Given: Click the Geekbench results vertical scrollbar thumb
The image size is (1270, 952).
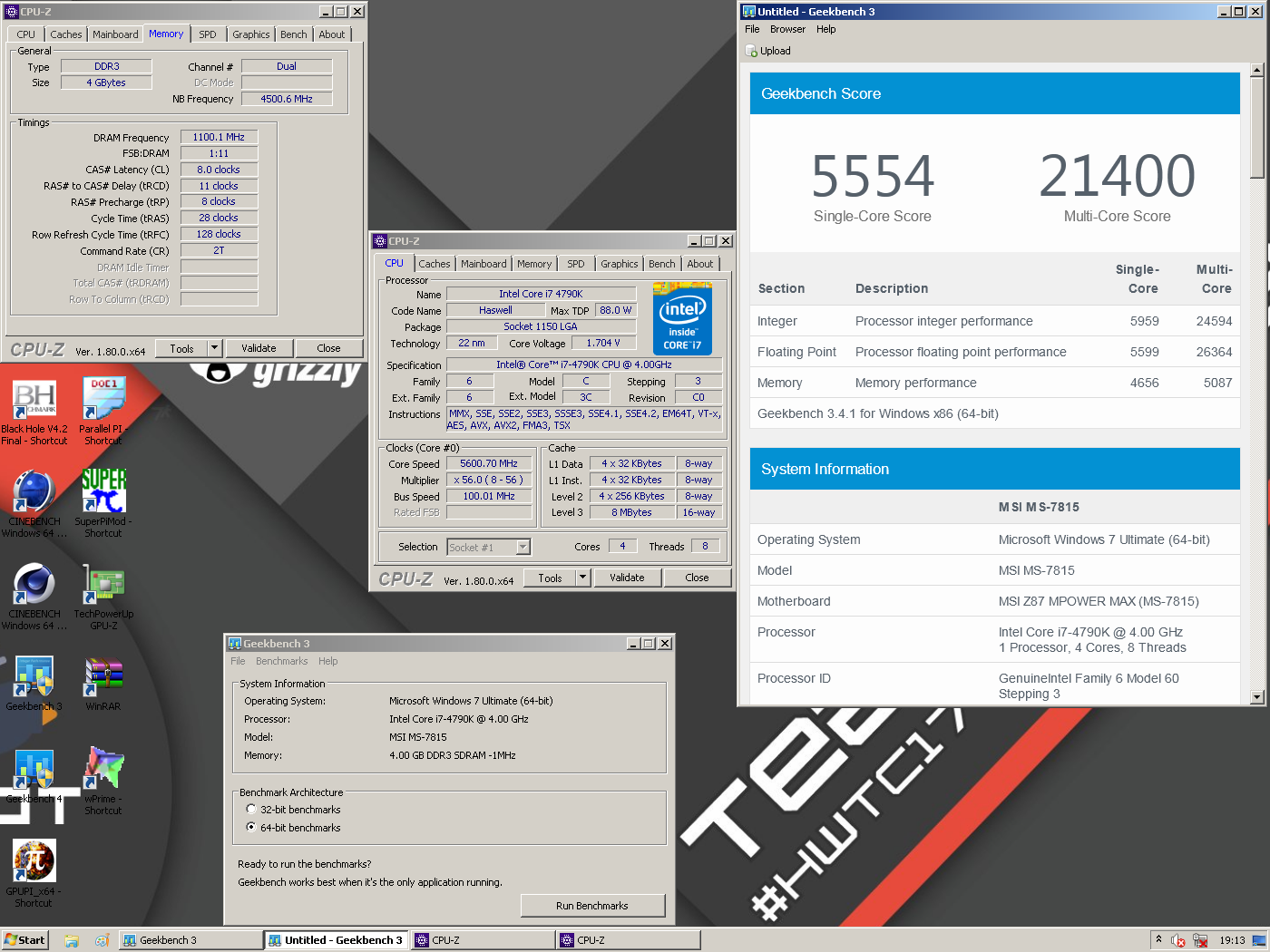Looking at the screenshot, I should pos(1256,128).
